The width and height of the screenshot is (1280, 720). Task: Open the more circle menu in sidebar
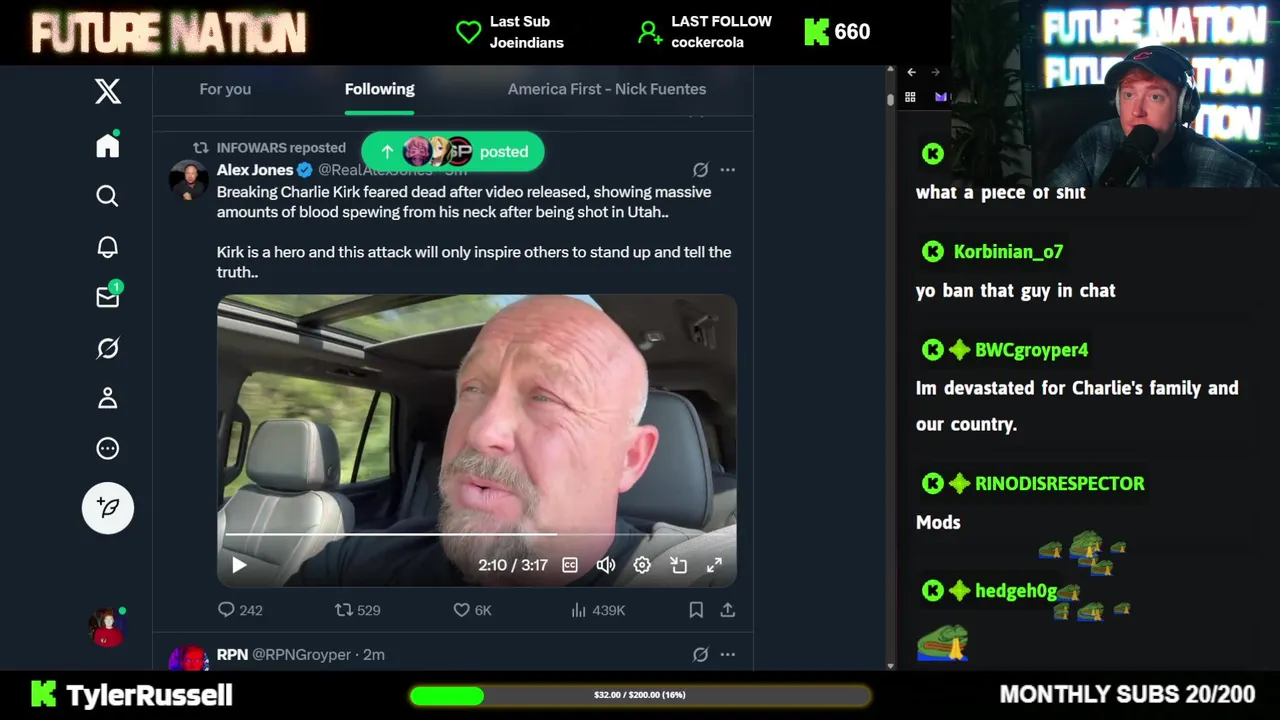pyautogui.click(x=108, y=449)
